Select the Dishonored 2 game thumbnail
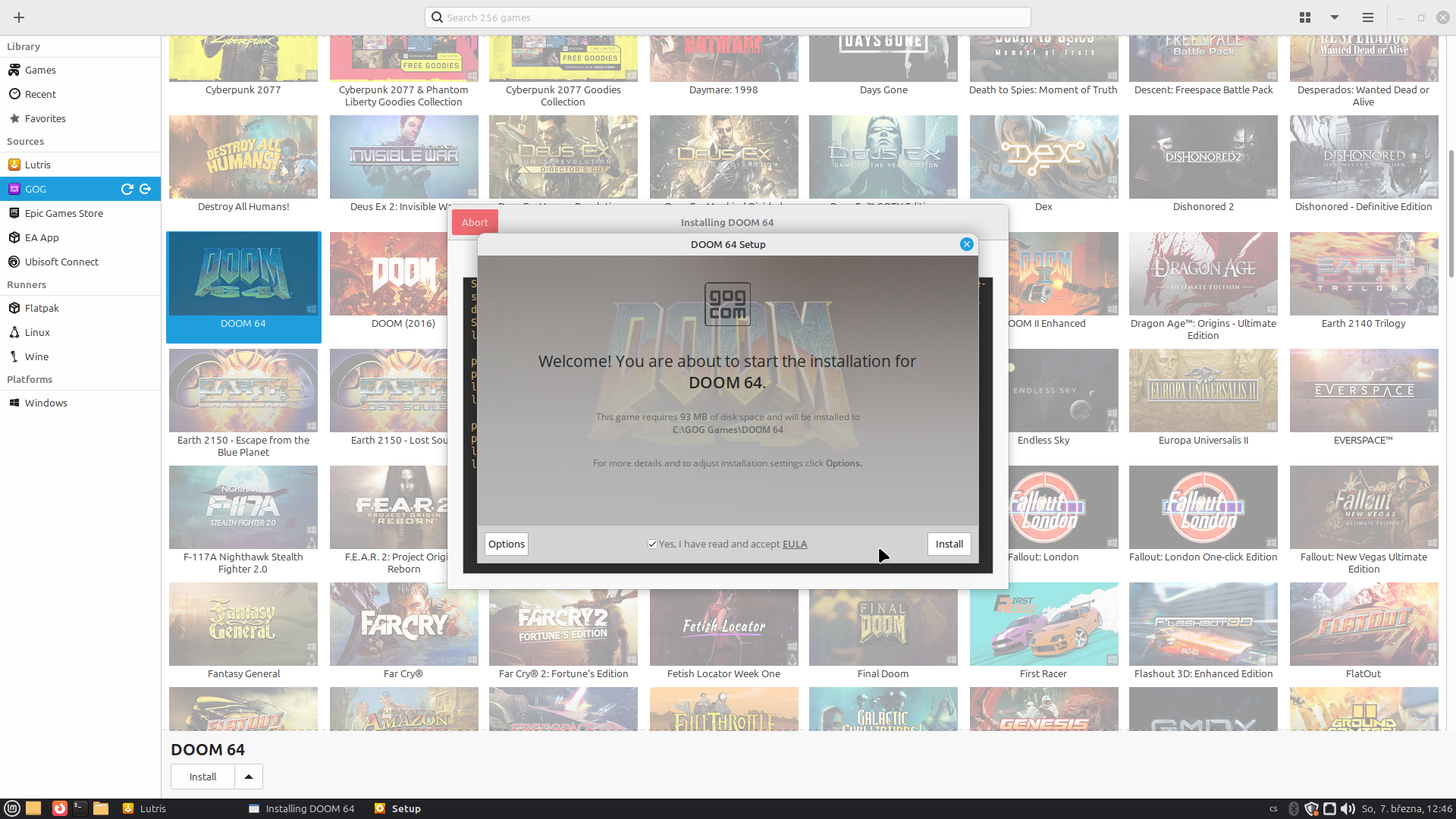 (x=1203, y=157)
